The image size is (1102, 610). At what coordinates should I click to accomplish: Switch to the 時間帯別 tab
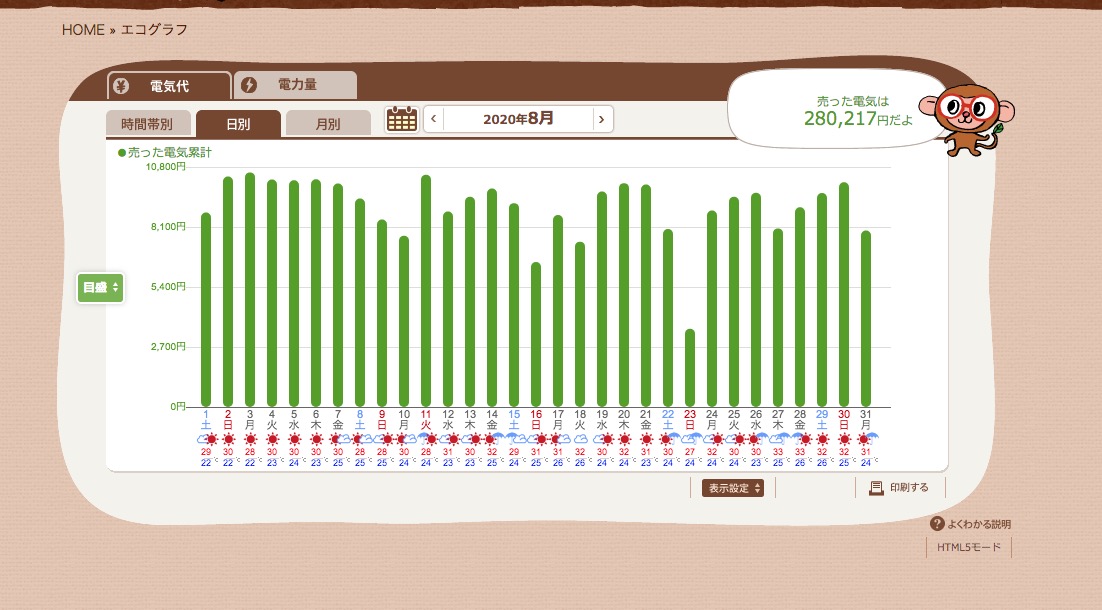[x=147, y=125]
